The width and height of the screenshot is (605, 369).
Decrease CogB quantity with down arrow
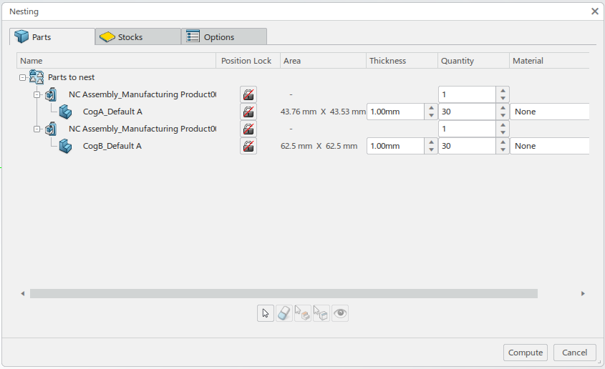(503, 150)
